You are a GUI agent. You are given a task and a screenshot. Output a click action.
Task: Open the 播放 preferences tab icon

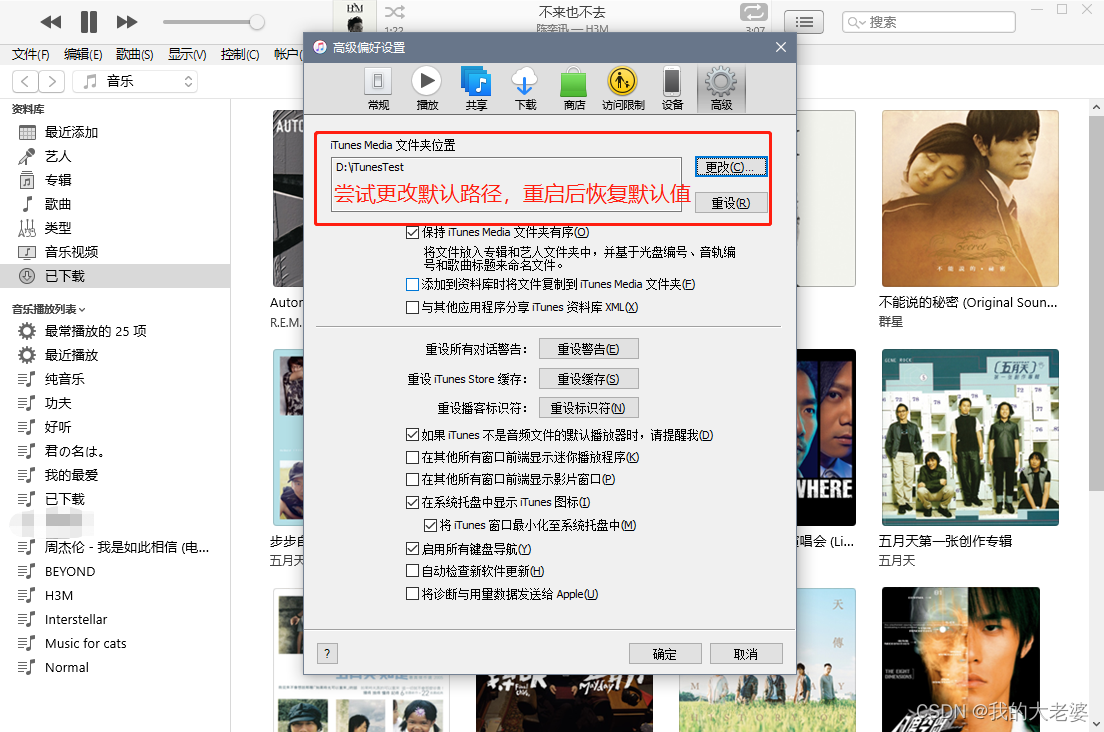(x=427, y=89)
